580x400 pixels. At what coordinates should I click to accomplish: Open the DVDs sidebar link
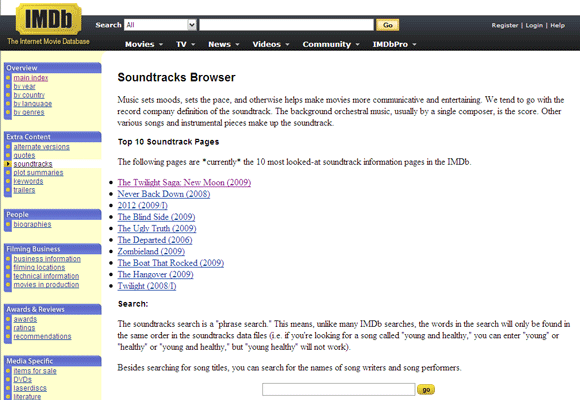click(x=23, y=379)
